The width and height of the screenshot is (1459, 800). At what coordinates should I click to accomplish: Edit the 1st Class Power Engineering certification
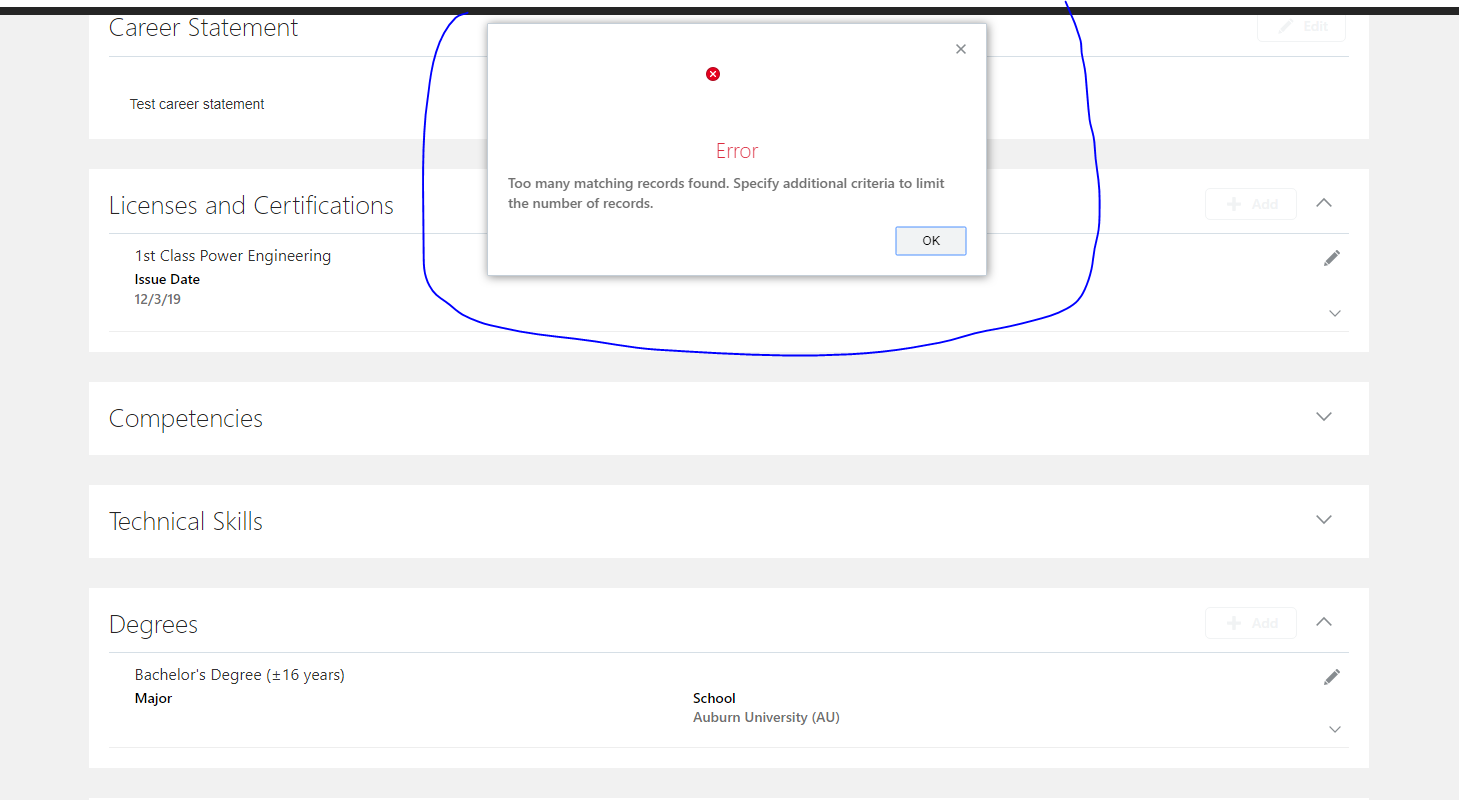click(1332, 258)
